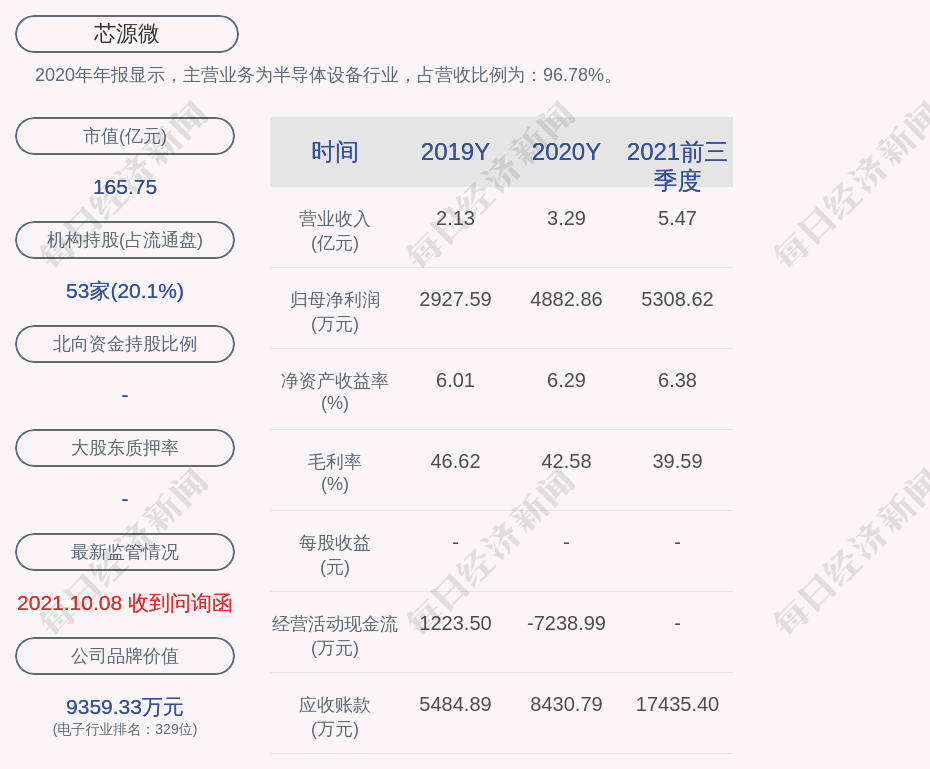Click ROE value 6.29
This screenshot has width=930, height=769.
(x=566, y=380)
